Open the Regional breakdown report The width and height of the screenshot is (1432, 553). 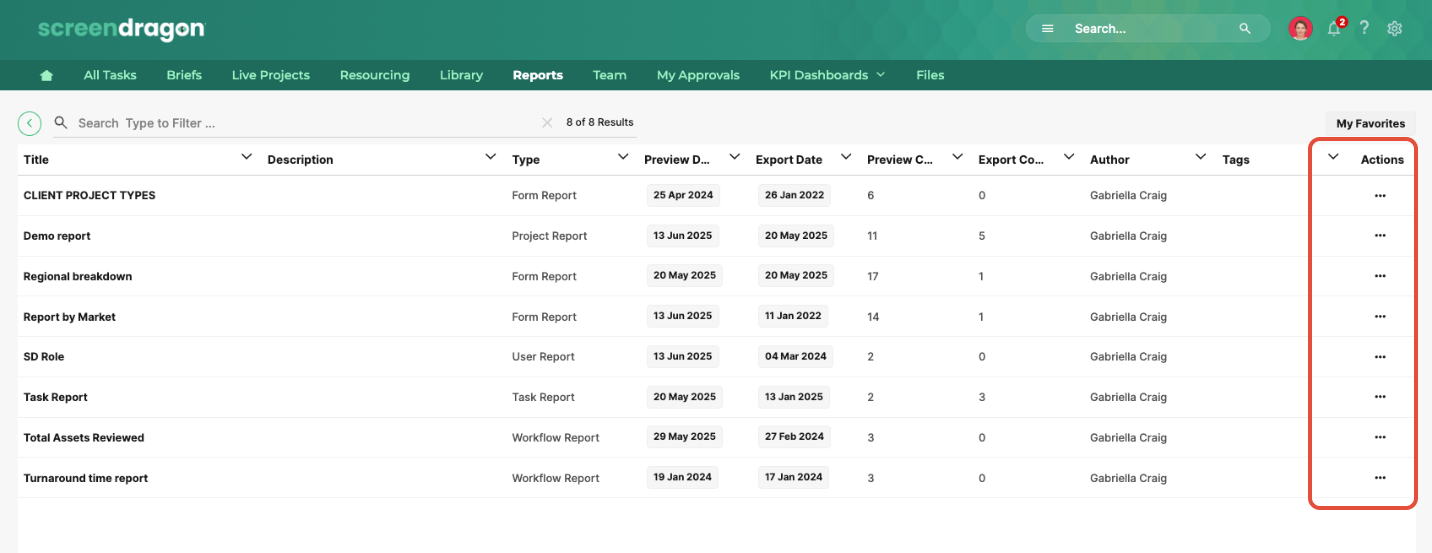[x=78, y=276]
